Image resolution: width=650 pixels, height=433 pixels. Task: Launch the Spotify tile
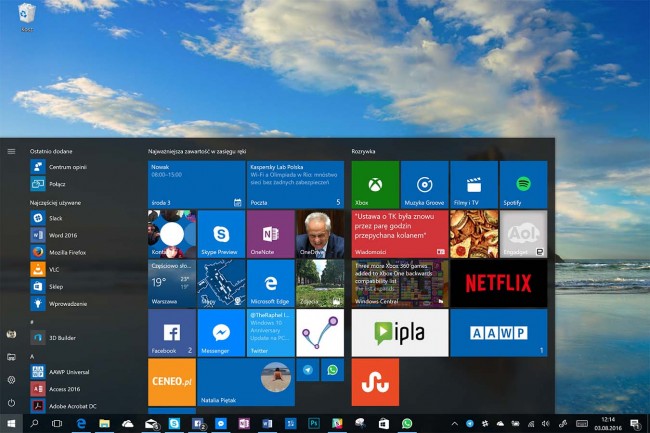(524, 184)
